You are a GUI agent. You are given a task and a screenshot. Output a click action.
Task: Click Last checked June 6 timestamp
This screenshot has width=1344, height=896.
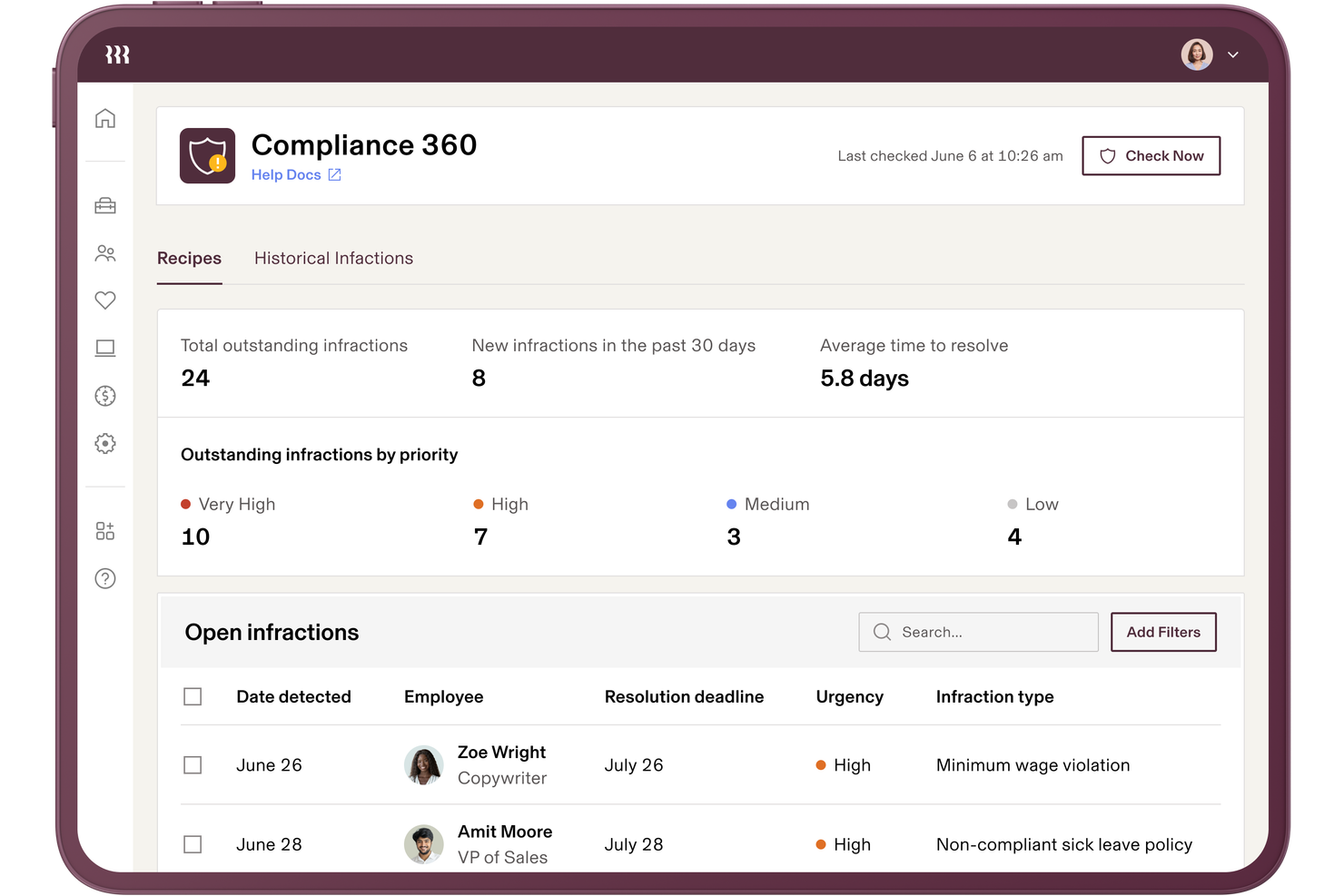point(950,156)
